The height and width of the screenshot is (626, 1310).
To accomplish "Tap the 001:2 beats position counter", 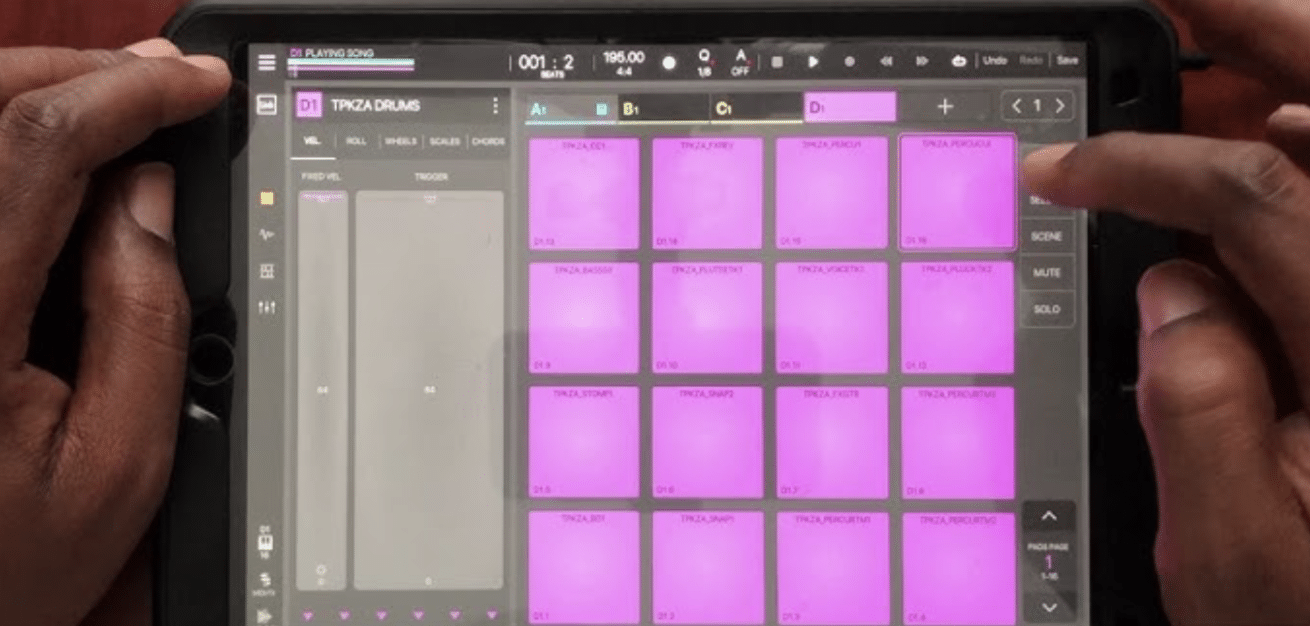I will [546, 65].
